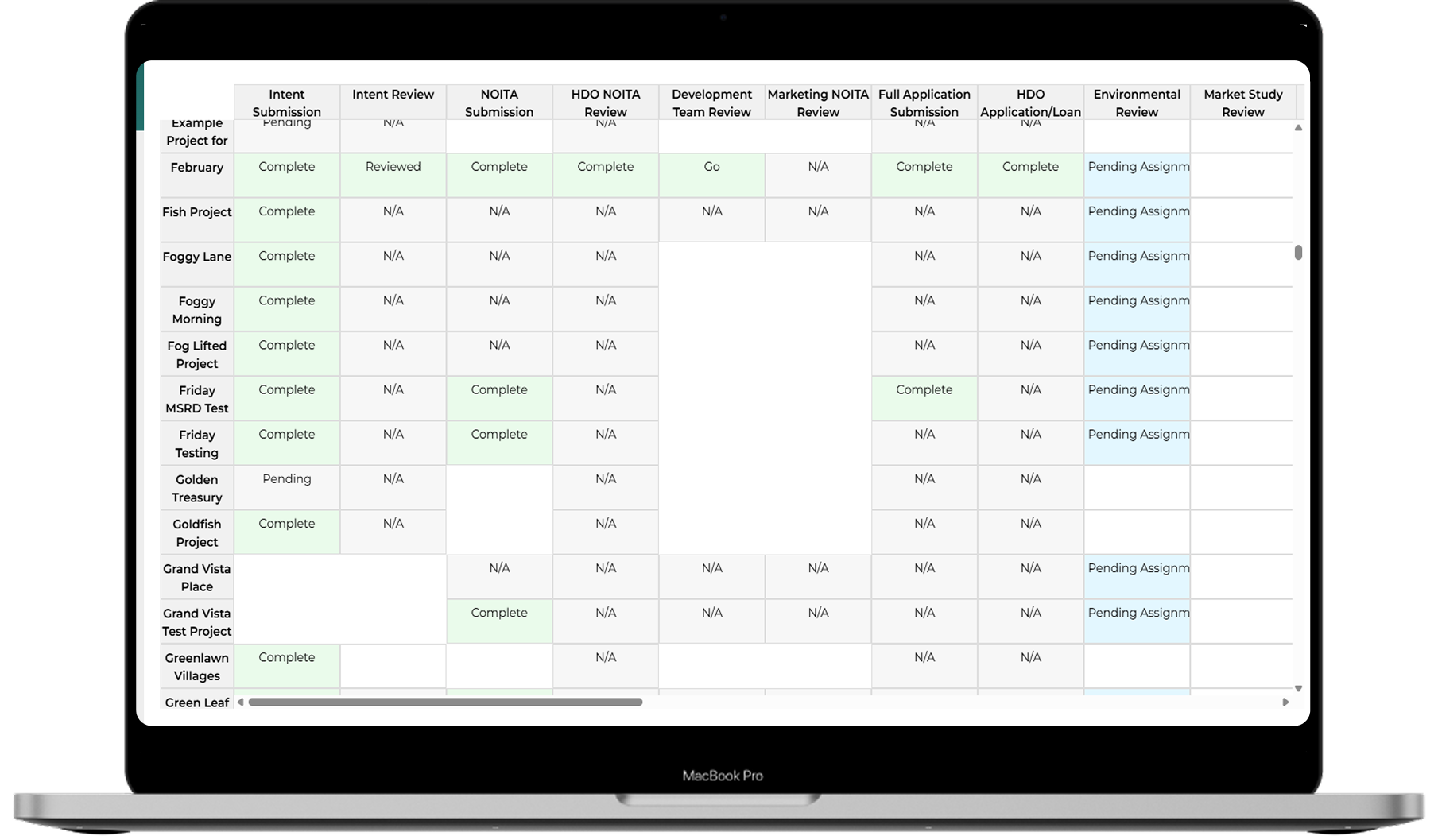Click the scroll right arrow at the table bottom
Viewport: 1438px width, 840px height.
(x=1285, y=703)
